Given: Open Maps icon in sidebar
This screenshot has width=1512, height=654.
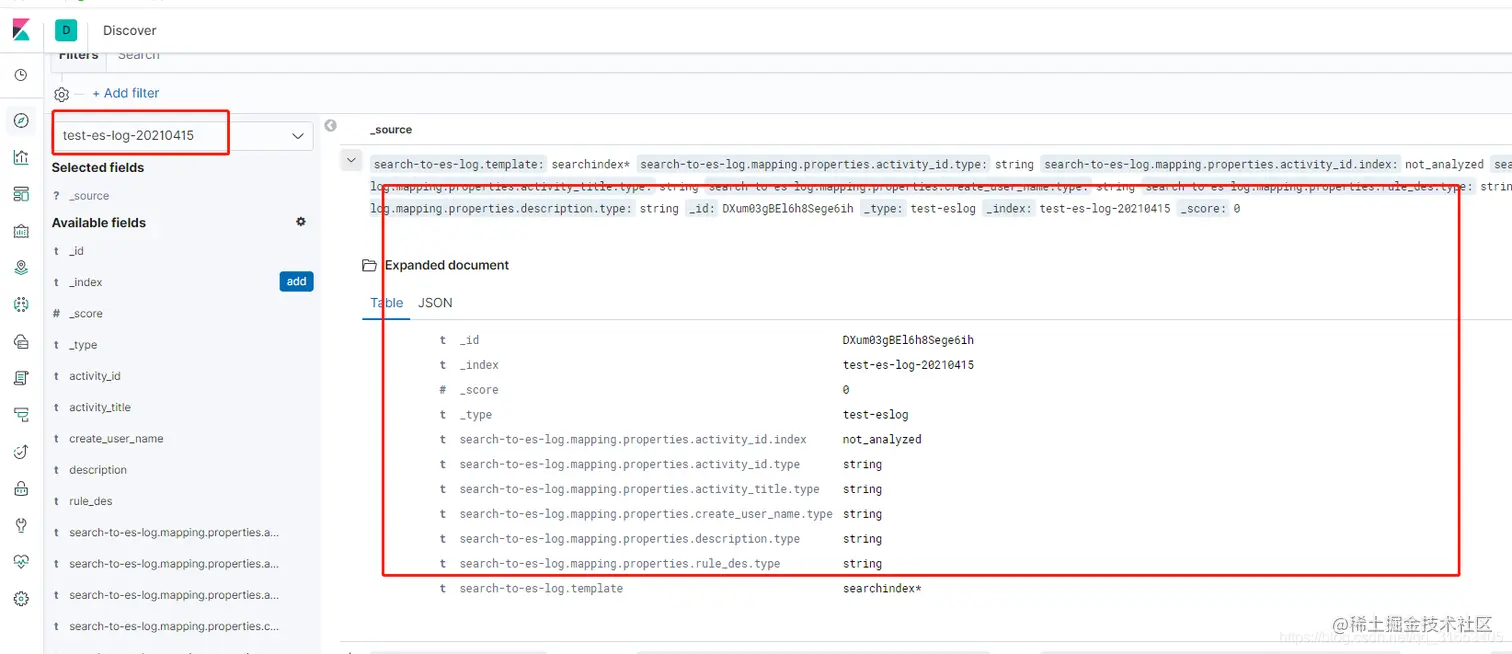Looking at the screenshot, I should coord(21,268).
